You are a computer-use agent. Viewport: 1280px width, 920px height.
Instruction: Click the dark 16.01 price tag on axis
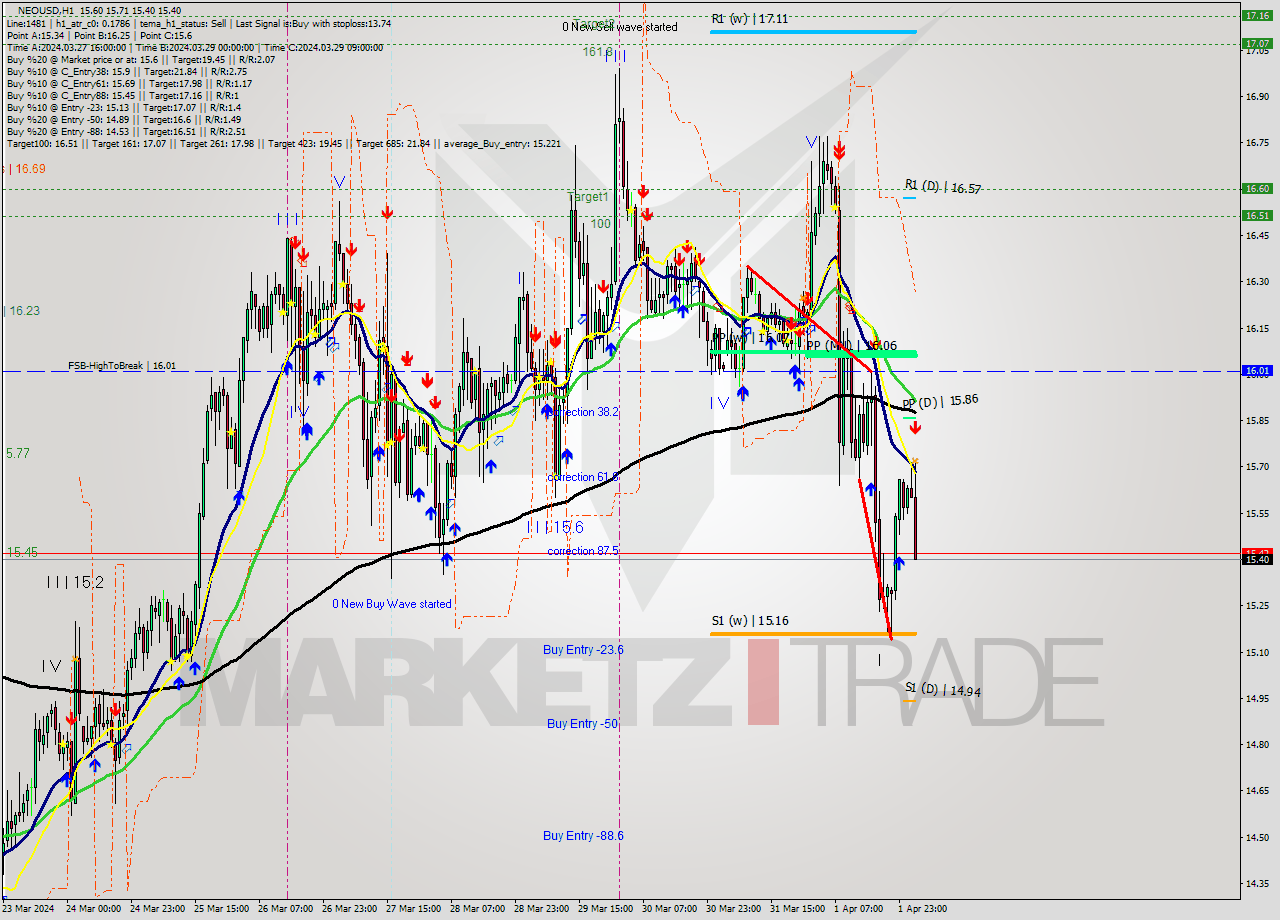[x=1256, y=370]
